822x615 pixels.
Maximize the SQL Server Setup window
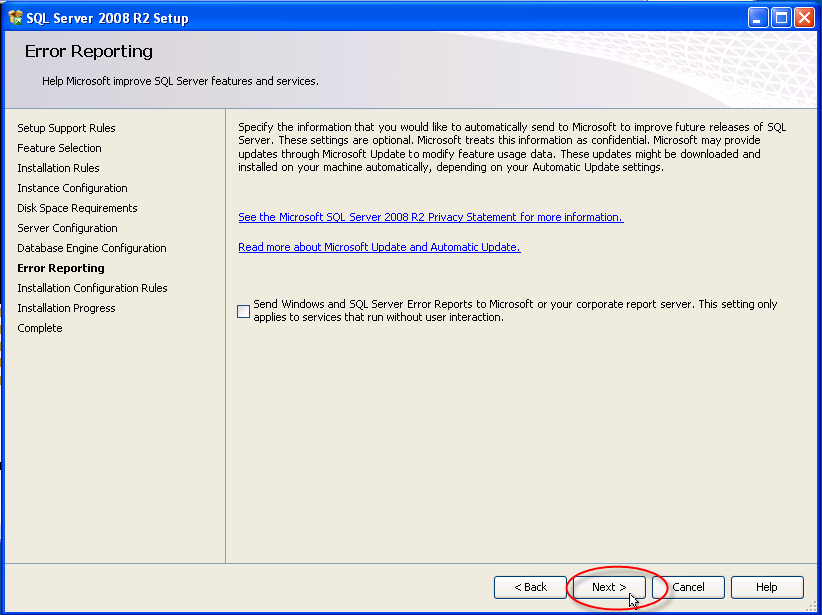coord(781,18)
